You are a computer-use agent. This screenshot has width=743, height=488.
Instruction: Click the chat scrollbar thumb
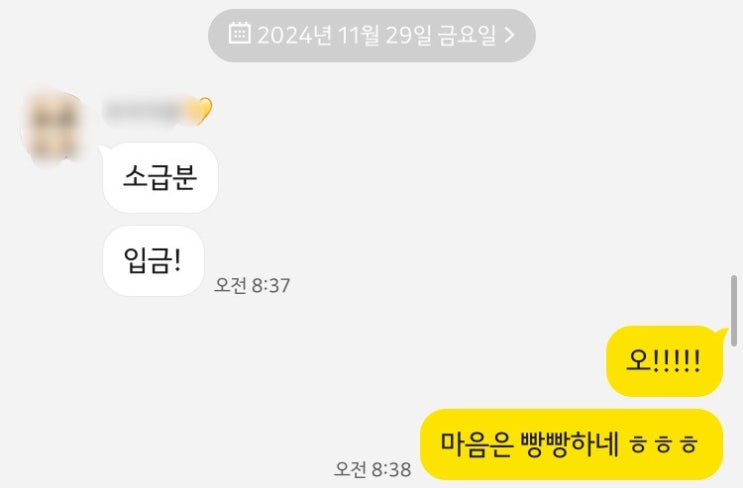tap(734, 311)
